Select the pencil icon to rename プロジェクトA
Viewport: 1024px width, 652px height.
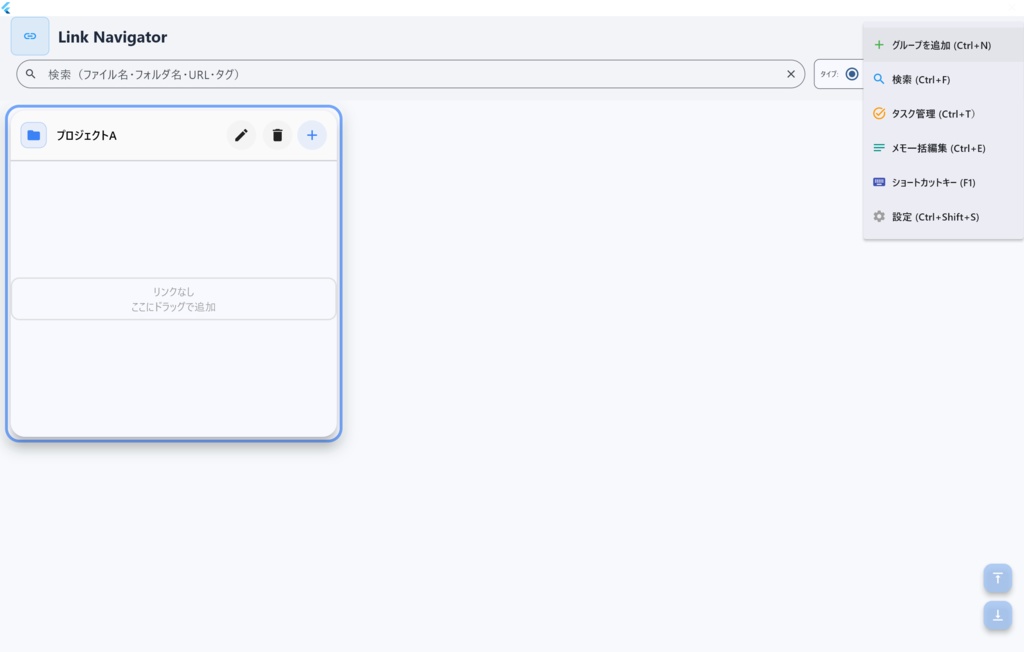tap(240, 134)
